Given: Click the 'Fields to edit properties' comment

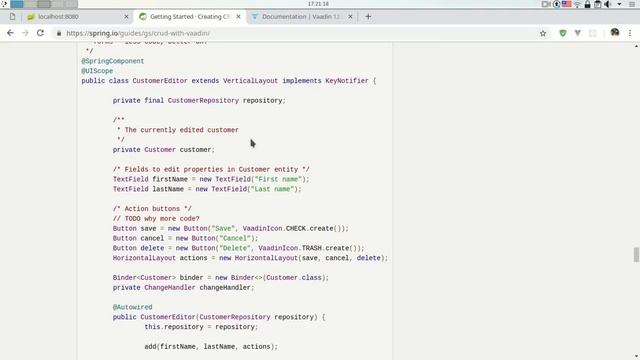Looking at the screenshot, I should coord(211,169).
